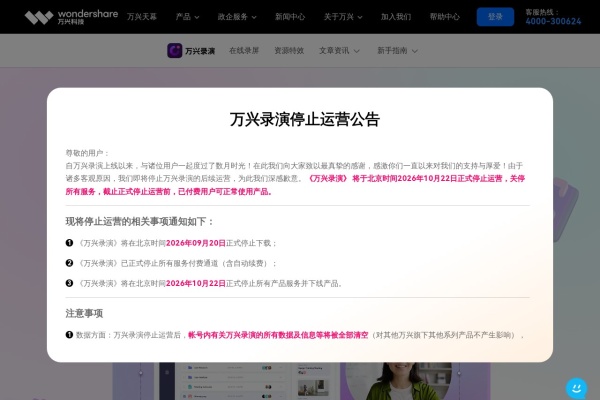Open the 加入我们 page

[396, 17]
